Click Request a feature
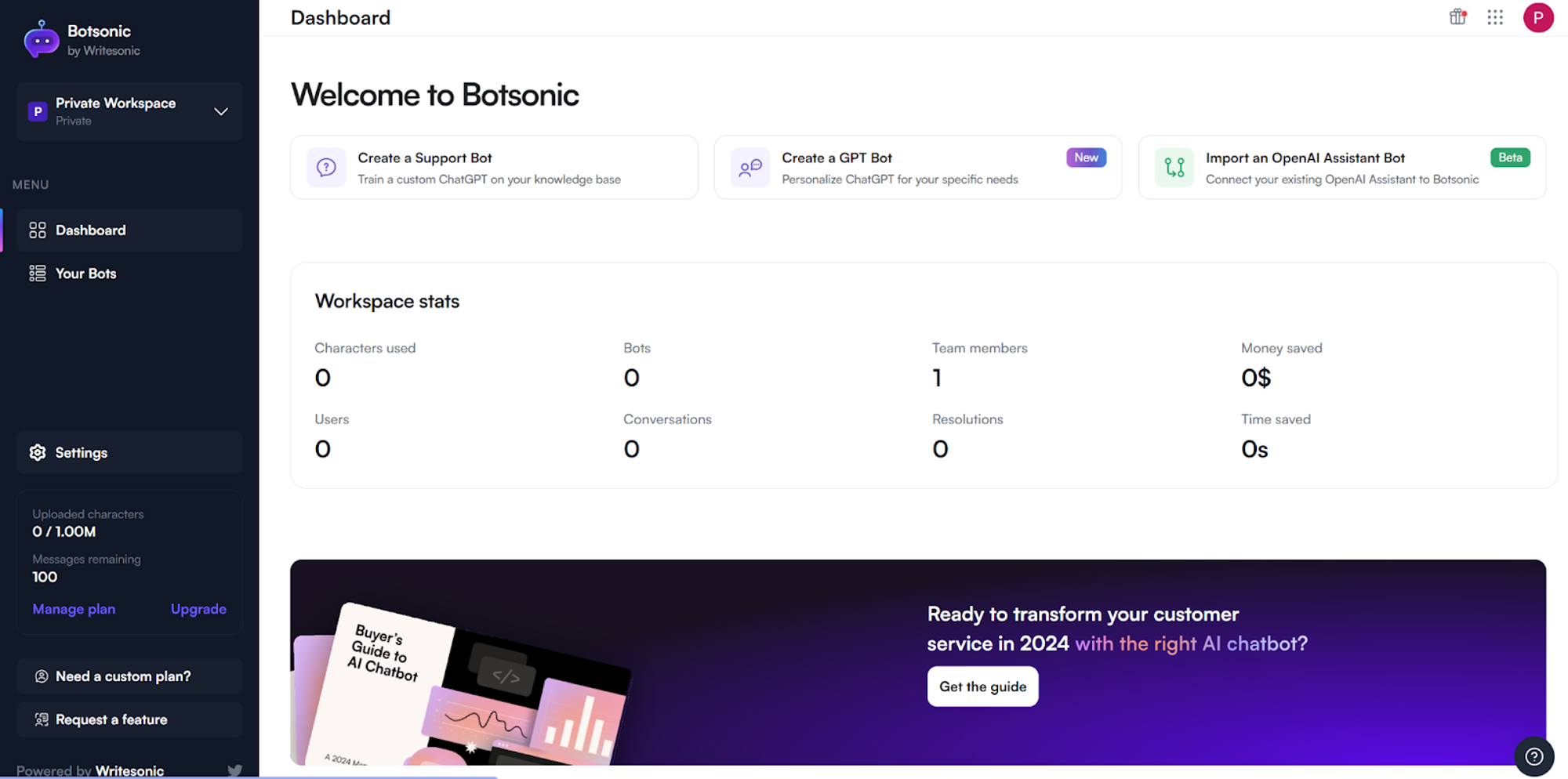The width and height of the screenshot is (1568, 779). point(111,719)
